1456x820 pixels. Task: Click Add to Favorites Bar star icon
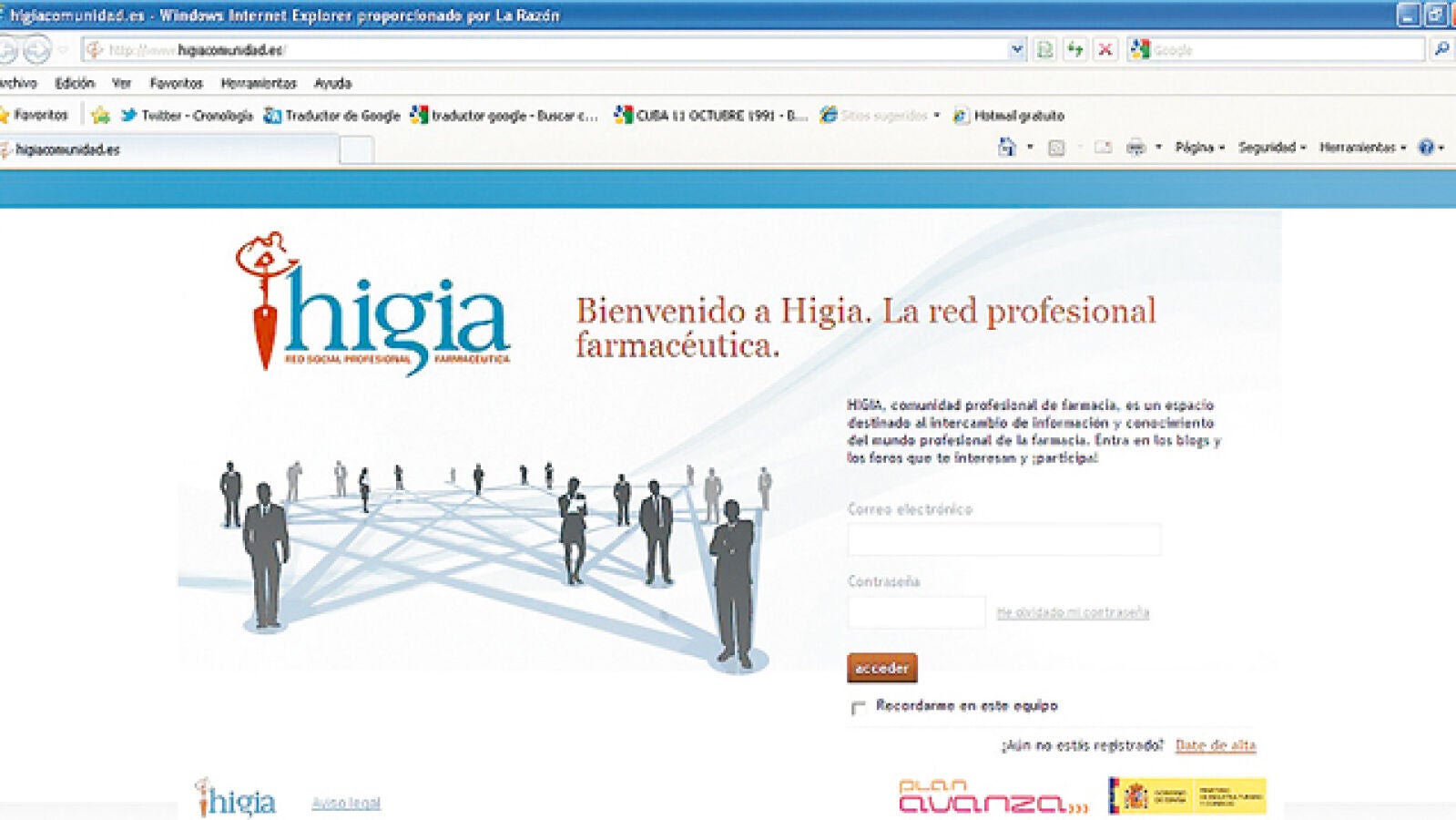pyautogui.click(x=100, y=115)
